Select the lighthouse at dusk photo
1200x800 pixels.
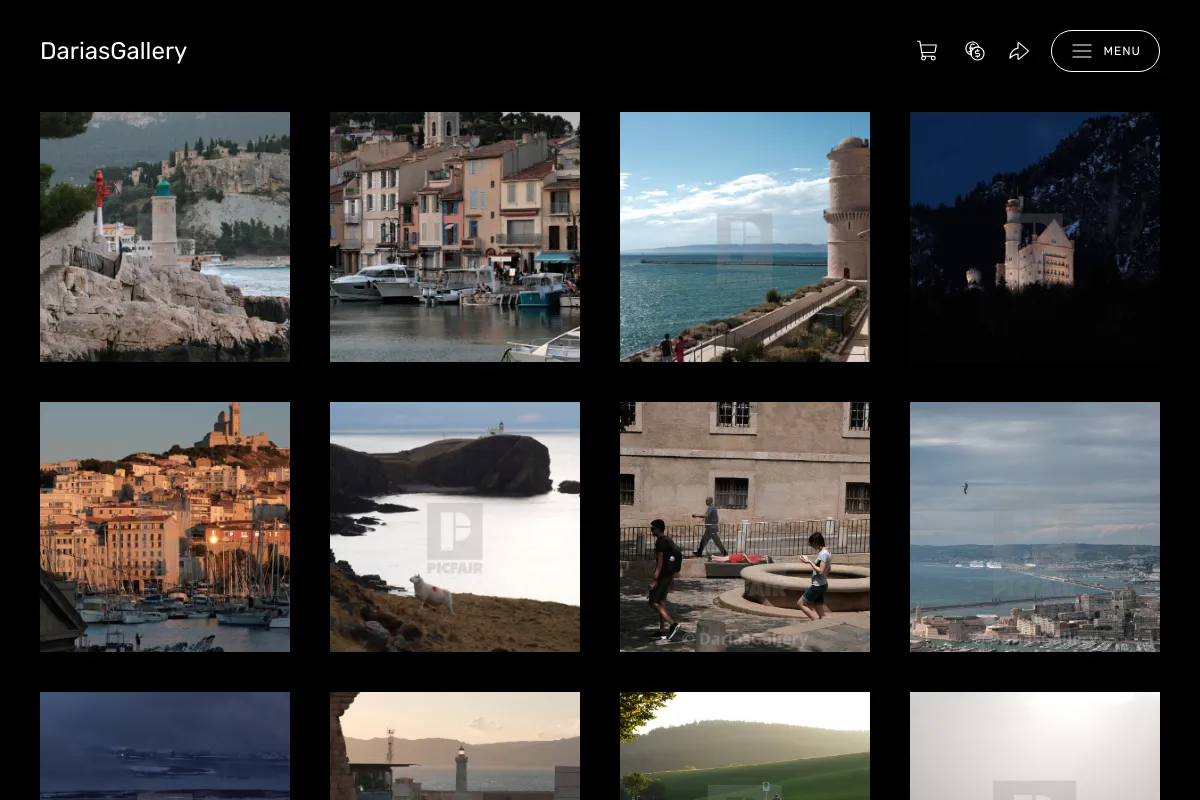455,746
